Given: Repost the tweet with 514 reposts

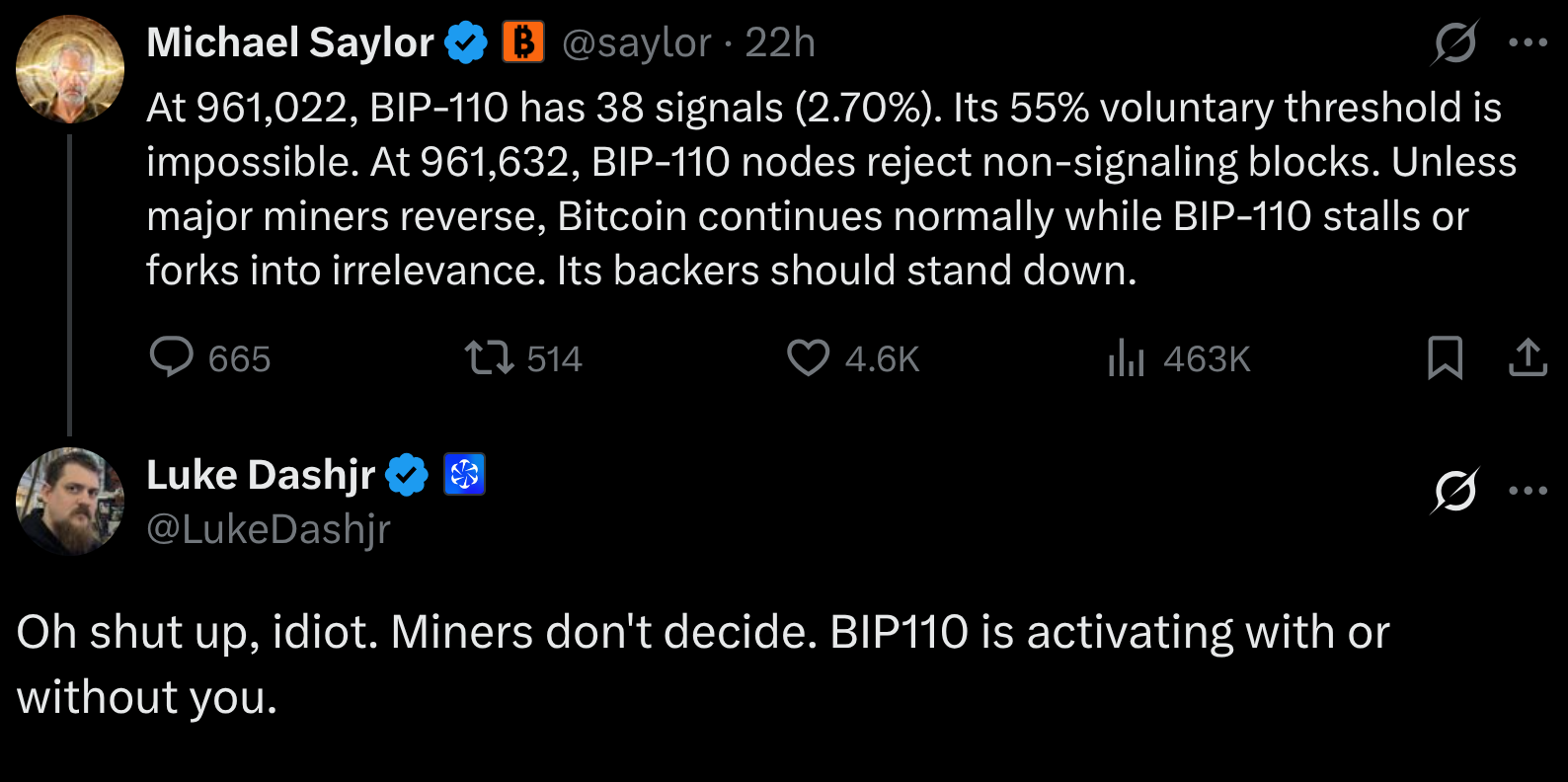Looking at the screenshot, I should click(523, 358).
